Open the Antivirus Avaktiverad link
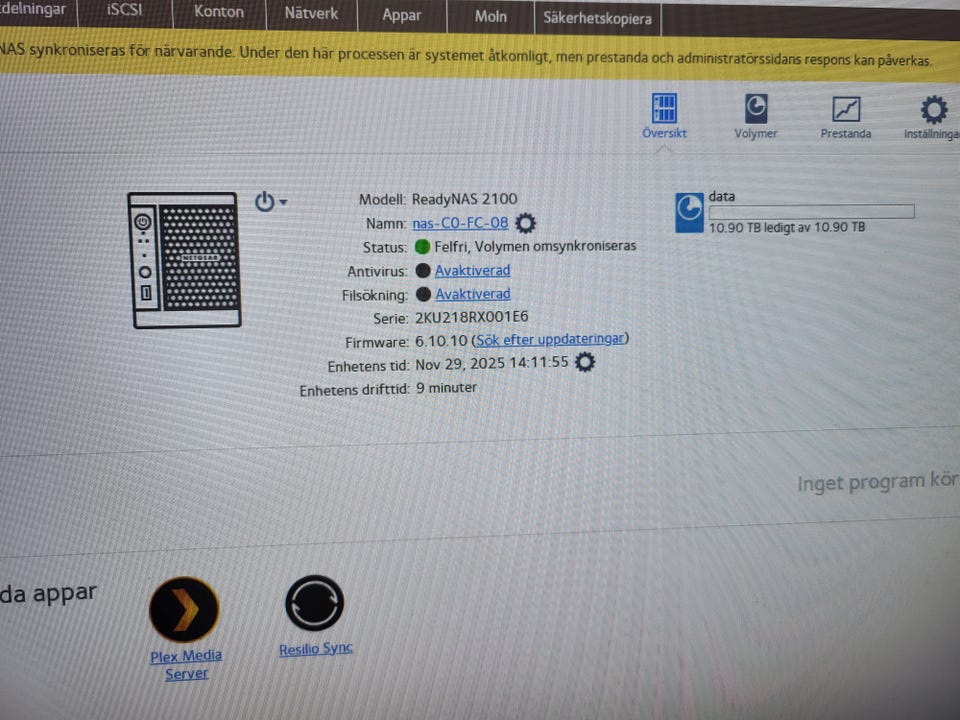960x720 pixels. [473, 270]
